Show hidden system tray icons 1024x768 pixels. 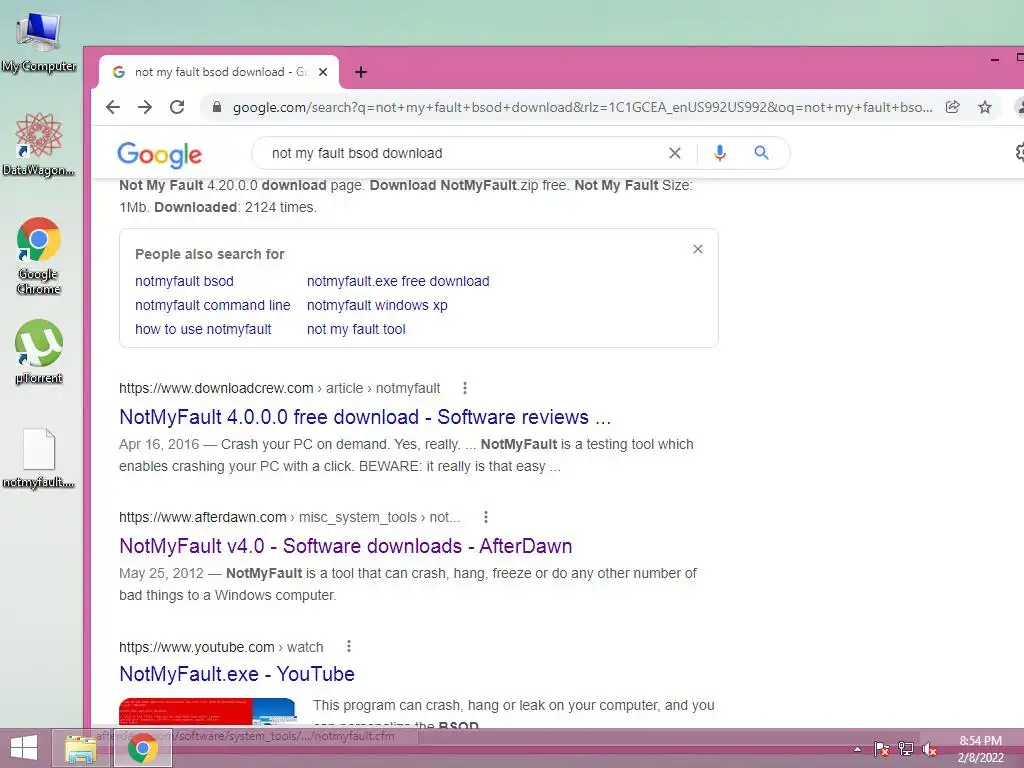[857, 749]
